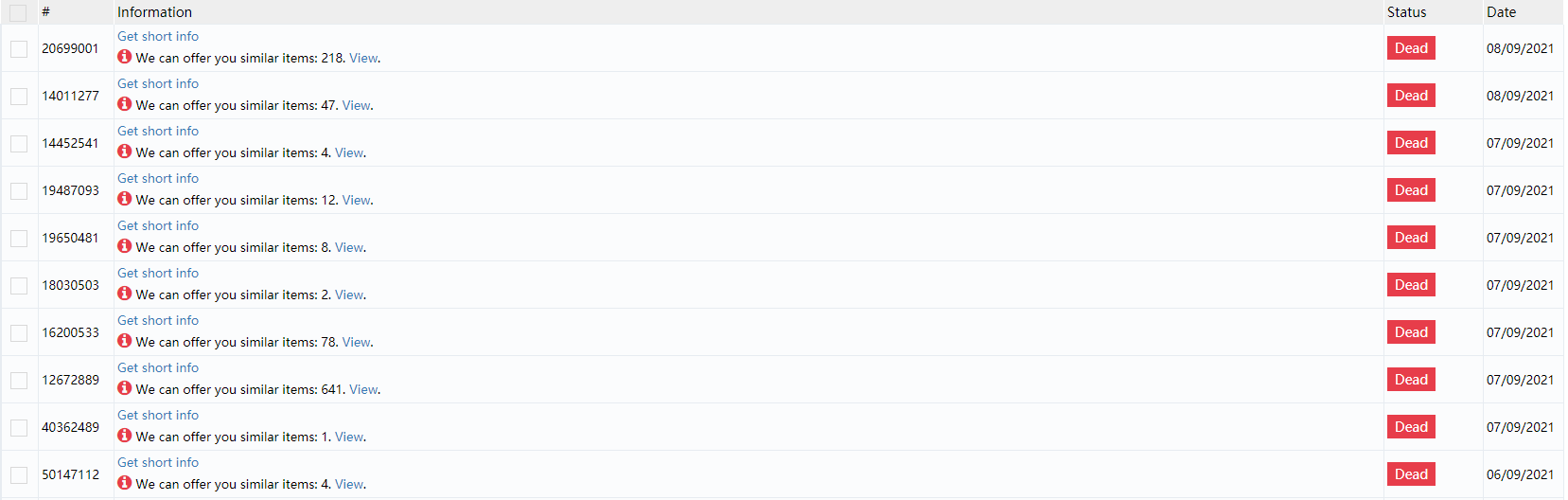
Task: Sort by the Date column header
Action: pyautogui.click(x=1501, y=12)
